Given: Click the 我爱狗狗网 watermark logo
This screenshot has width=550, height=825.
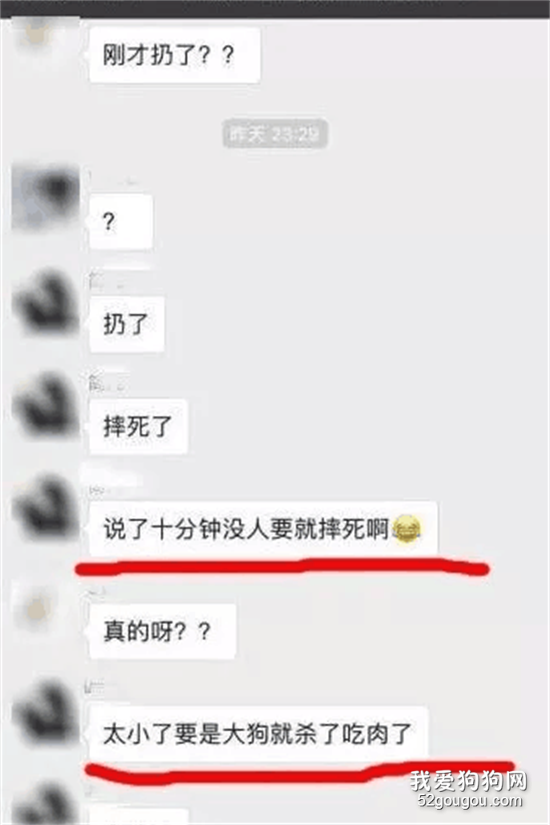Looking at the screenshot, I should [x=468, y=781].
